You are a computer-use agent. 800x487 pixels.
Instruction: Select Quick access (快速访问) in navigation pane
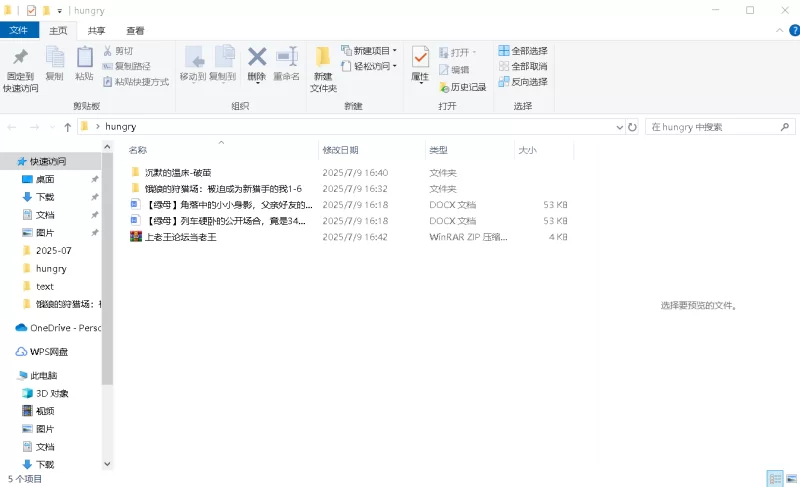pyautogui.click(x=51, y=161)
